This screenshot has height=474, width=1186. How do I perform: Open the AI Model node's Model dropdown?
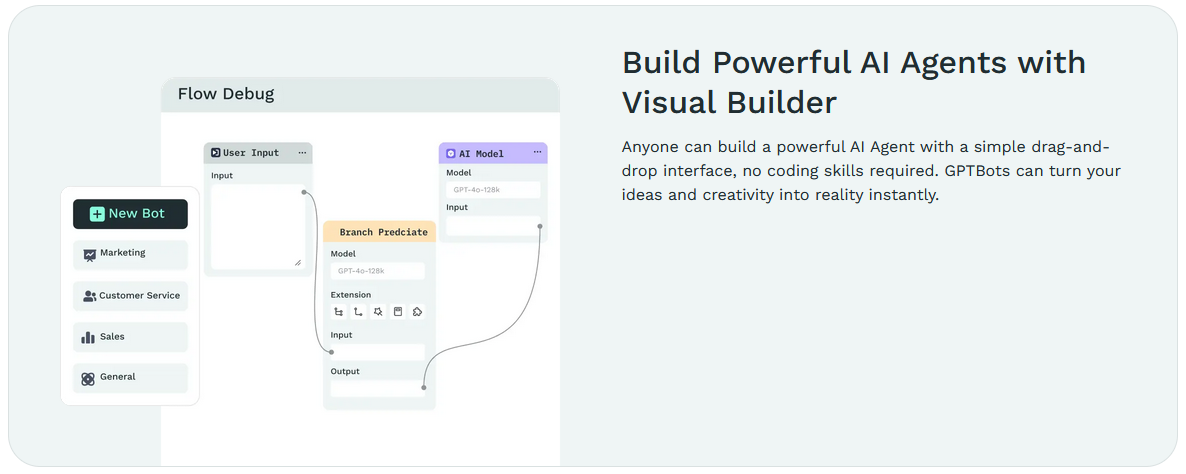pyautogui.click(x=493, y=190)
